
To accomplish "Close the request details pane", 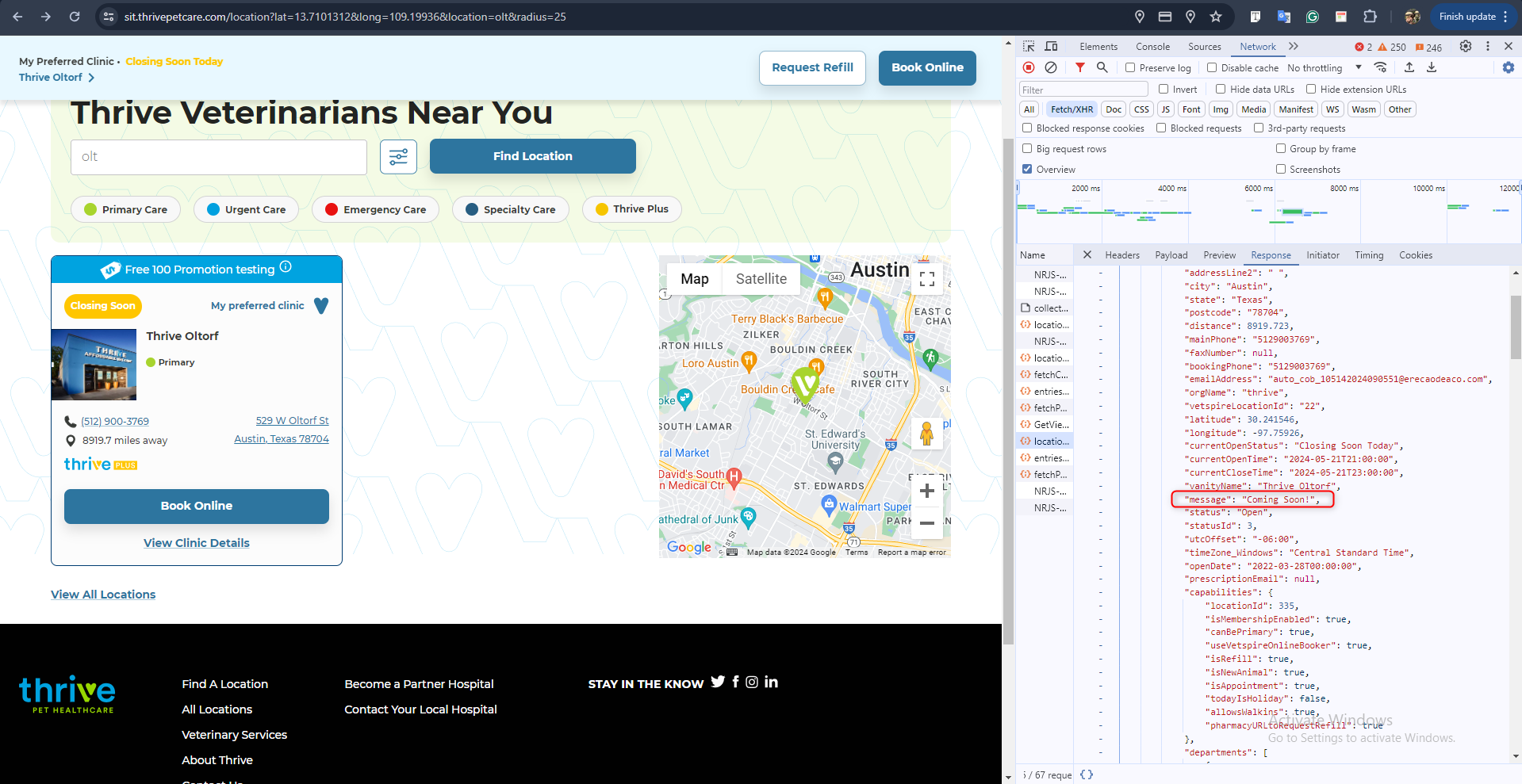I will point(1087,254).
